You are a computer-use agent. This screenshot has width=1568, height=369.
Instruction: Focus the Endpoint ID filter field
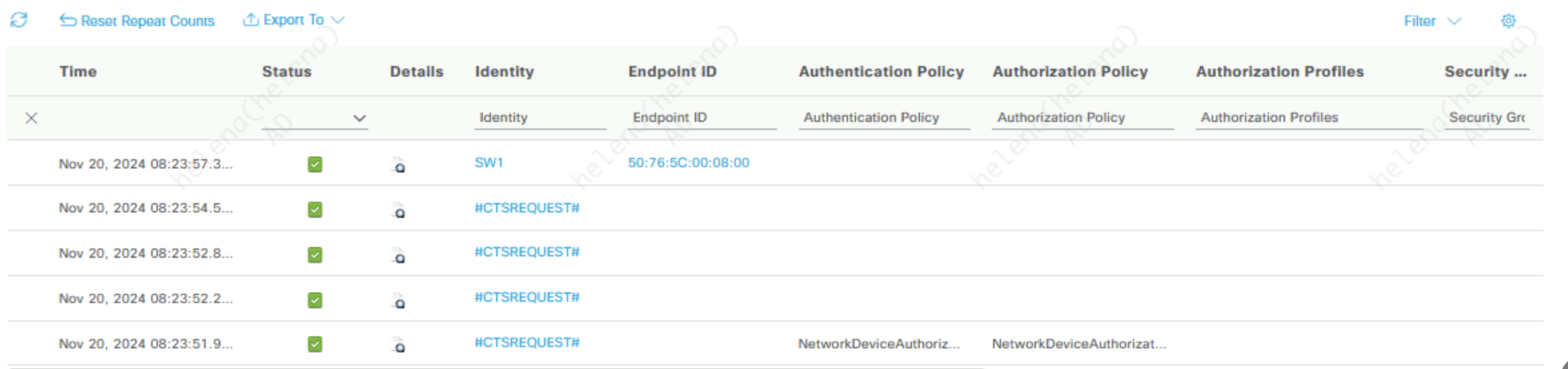(702, 117)
